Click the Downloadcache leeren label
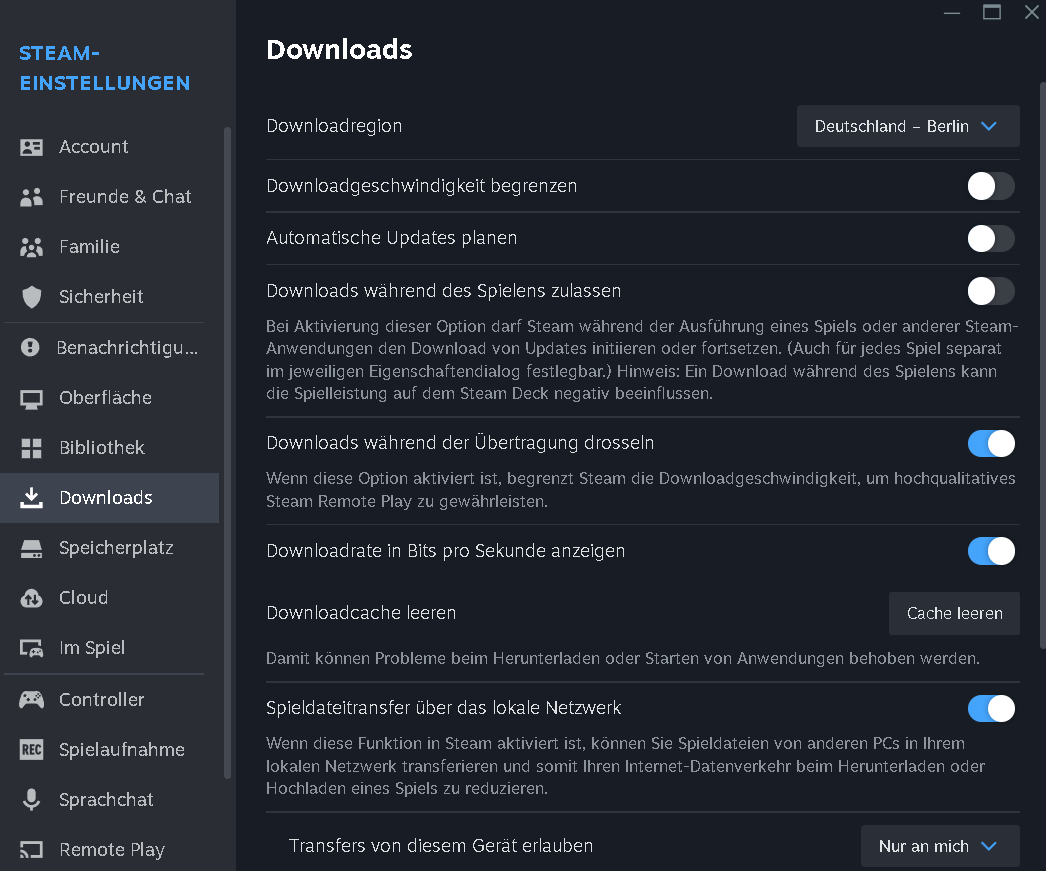Image resolution: width=1046 pixels, height=871 pixels. click(361, 613)
